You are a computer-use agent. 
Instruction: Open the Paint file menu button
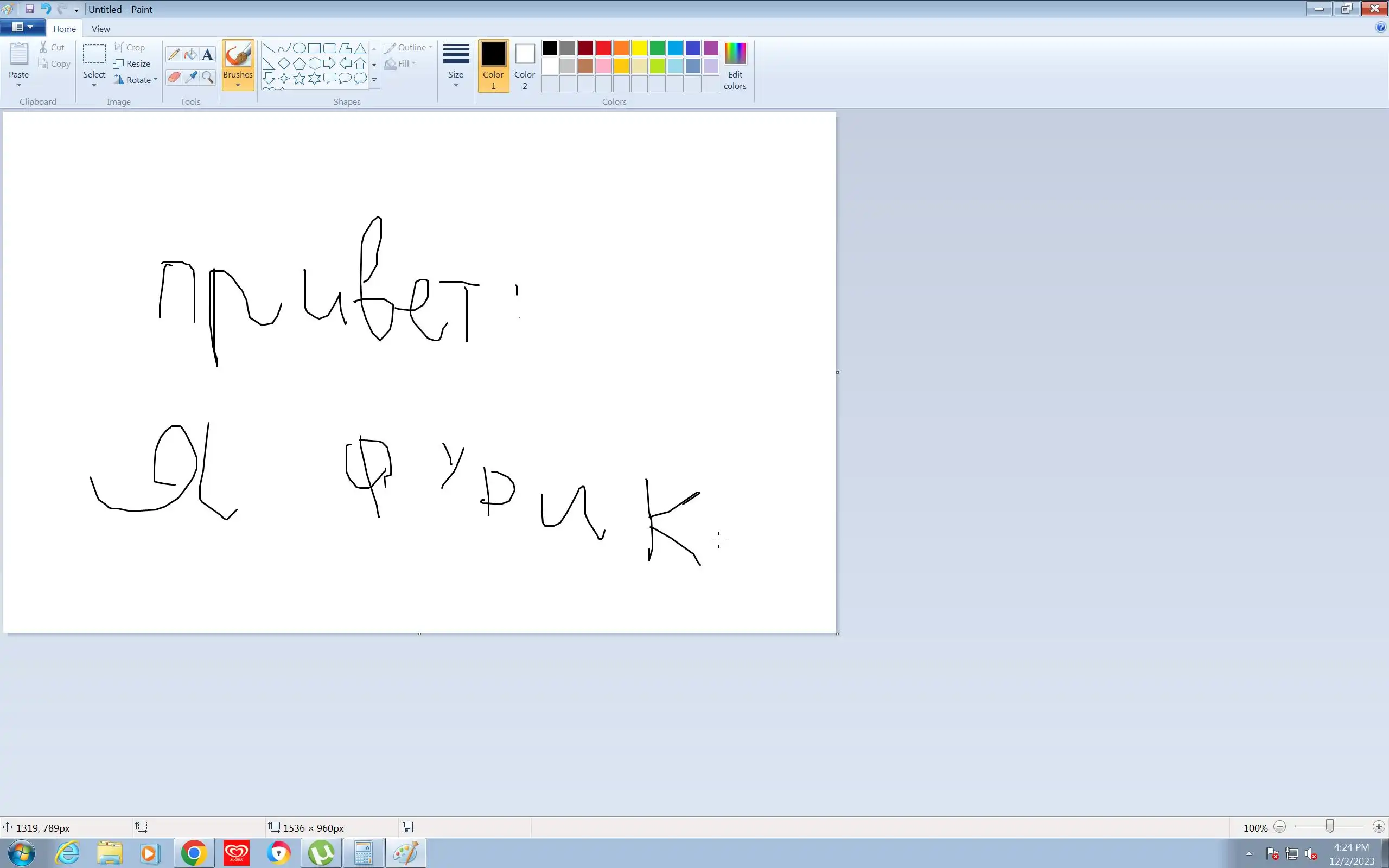tap(22, 27)
